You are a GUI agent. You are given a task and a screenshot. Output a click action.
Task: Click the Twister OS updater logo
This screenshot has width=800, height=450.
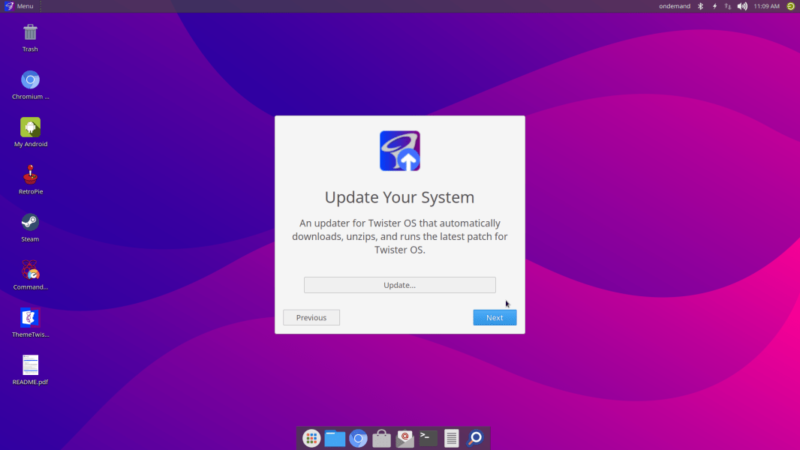point(399,151)
